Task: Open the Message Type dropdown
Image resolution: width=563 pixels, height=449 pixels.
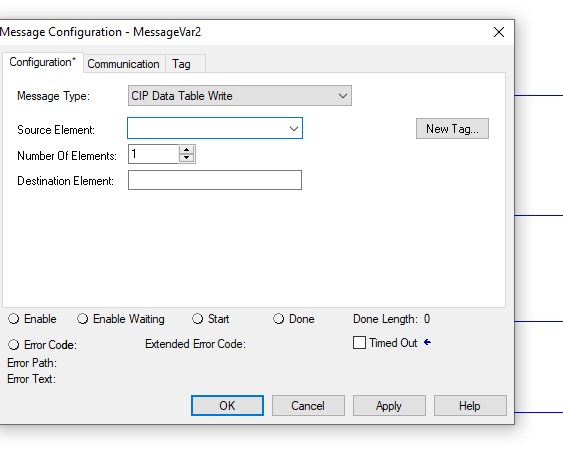Action: coord(240,95)
